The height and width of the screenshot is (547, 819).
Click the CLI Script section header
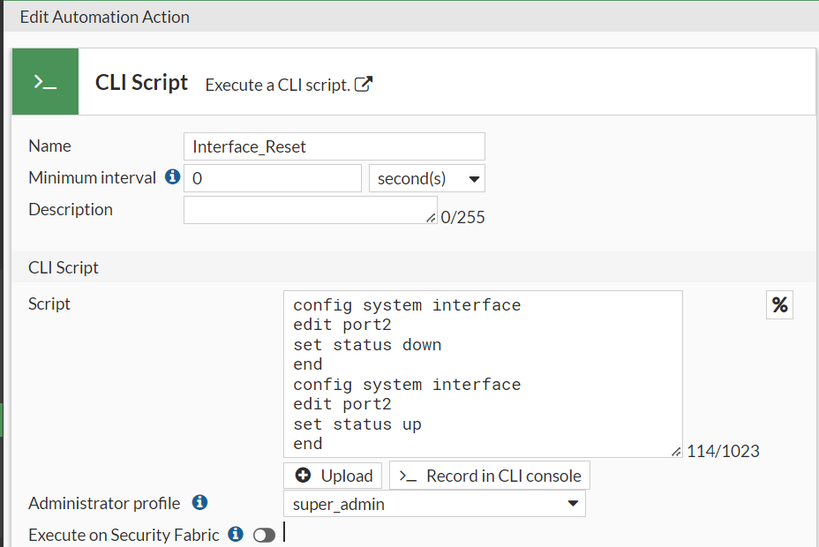click(63, 267)
